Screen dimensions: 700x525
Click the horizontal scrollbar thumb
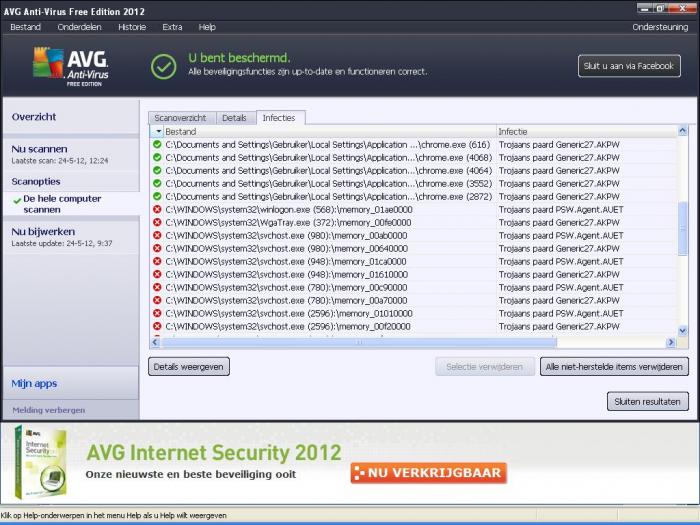point(359,342)
